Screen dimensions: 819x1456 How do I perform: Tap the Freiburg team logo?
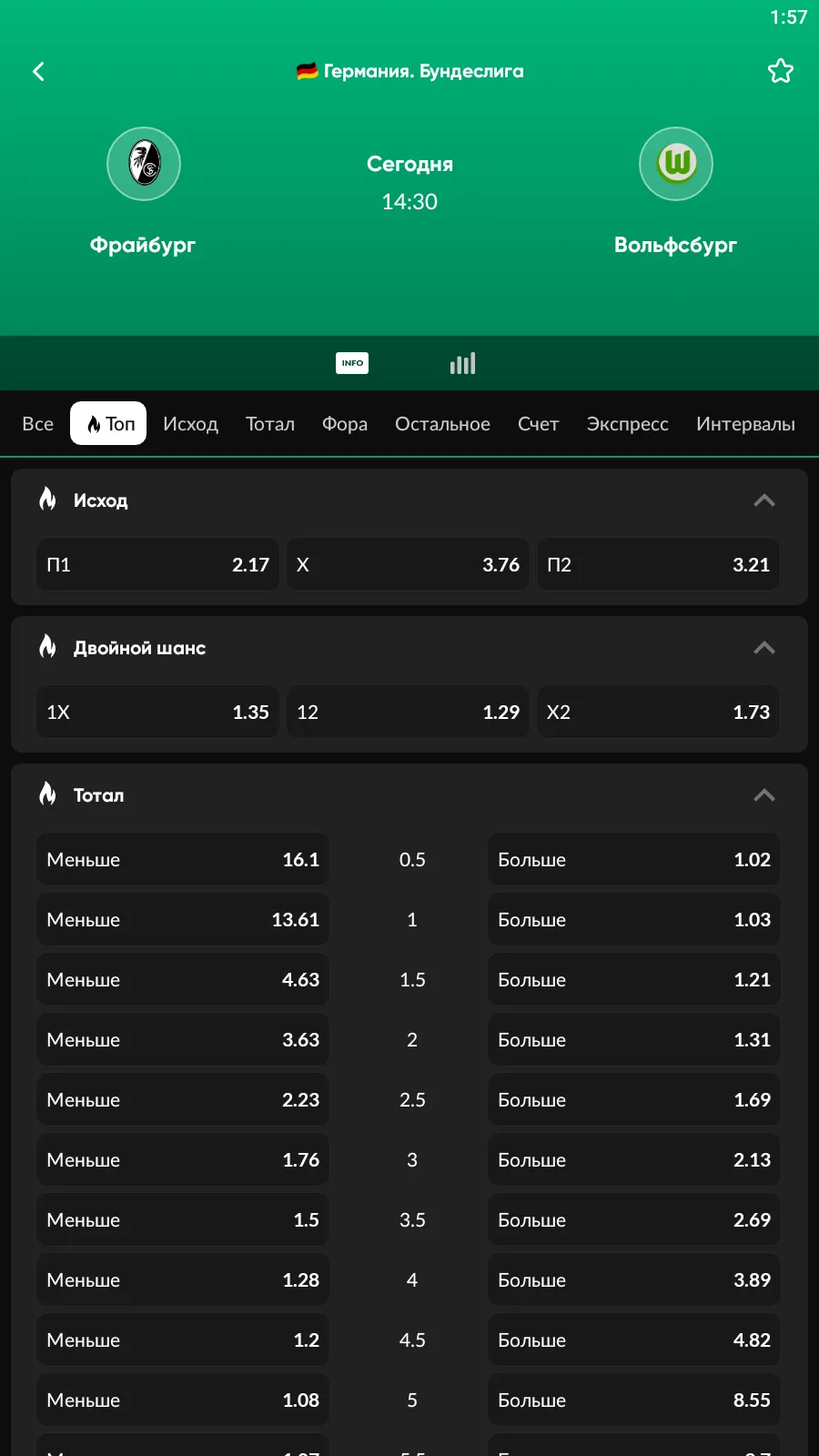pyautogui.click(x=144, y=164)
